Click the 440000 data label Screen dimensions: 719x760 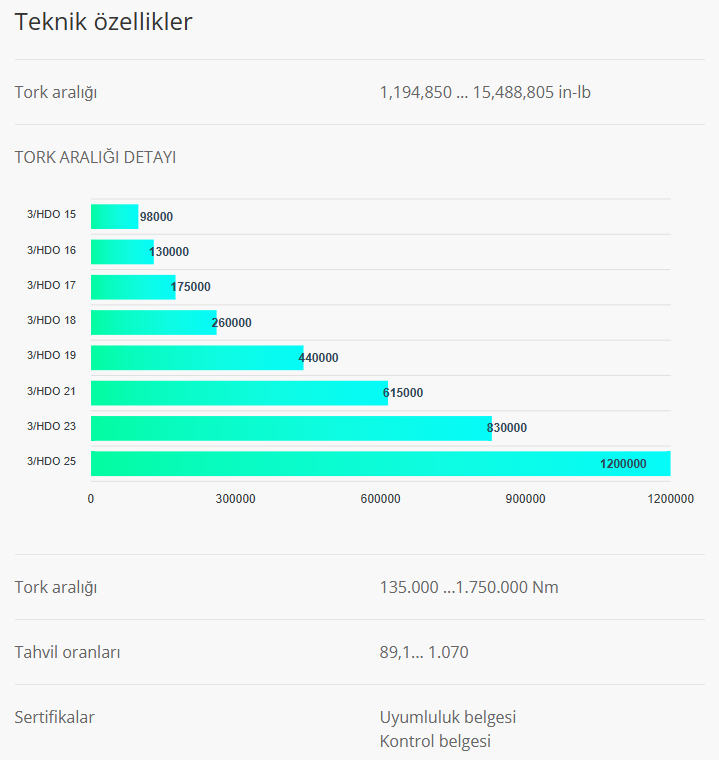[x=318, y=358]
